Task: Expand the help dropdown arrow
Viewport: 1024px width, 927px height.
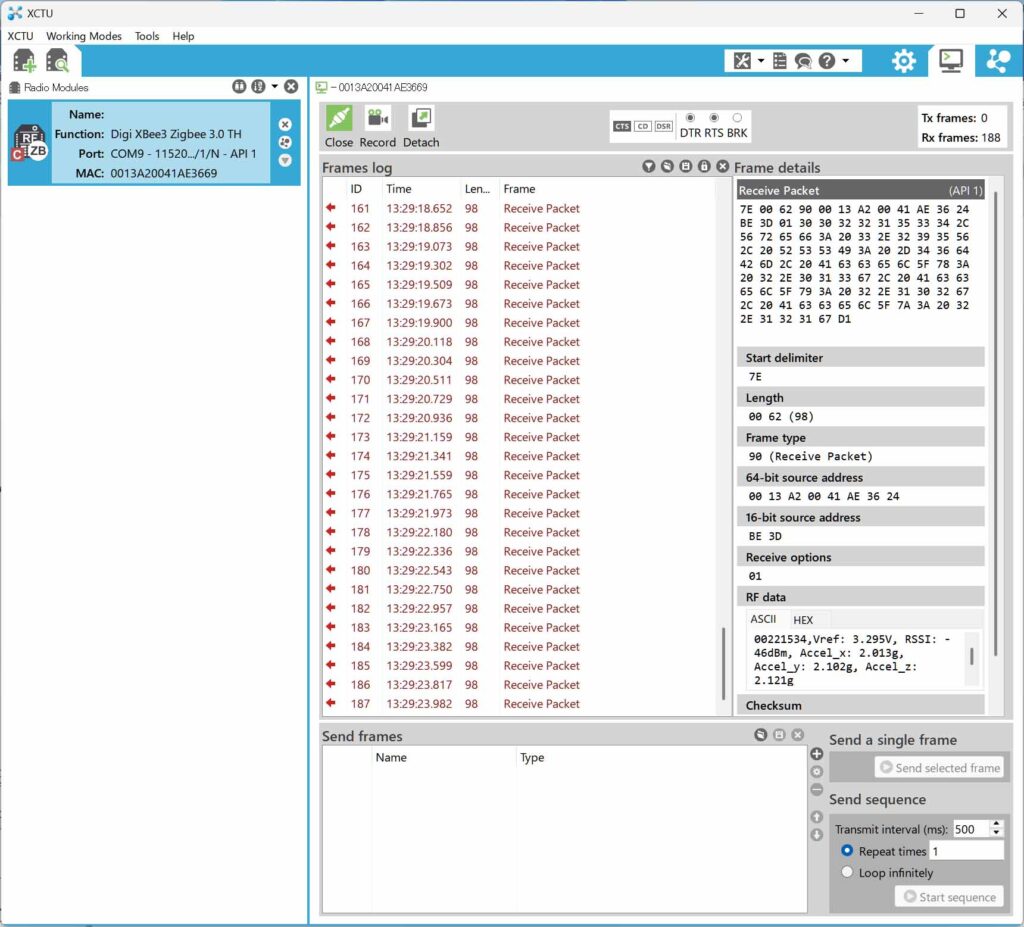Action: (x=846, y=61)
